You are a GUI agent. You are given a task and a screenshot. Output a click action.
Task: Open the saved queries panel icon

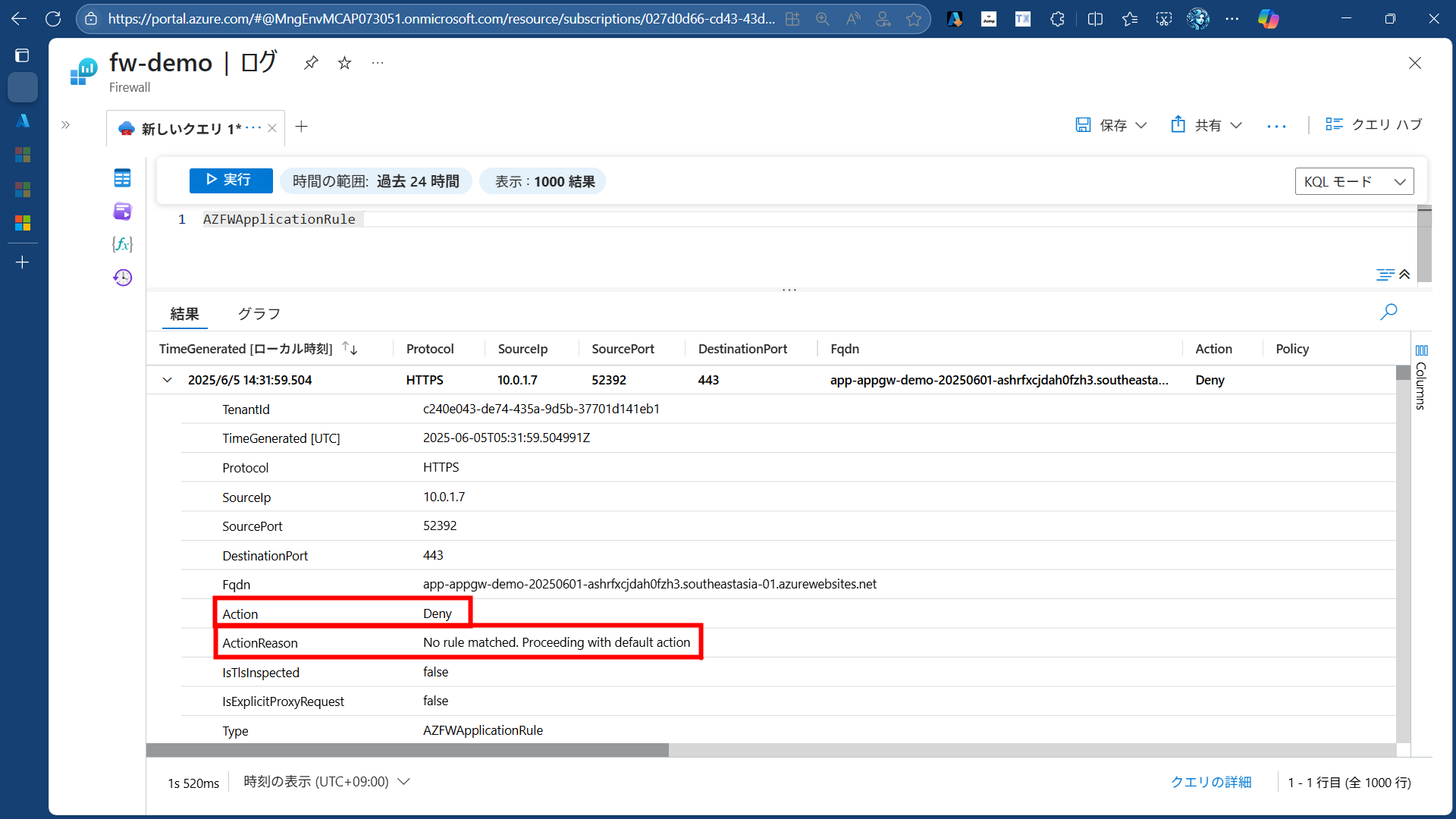pyautogui.click(x=122, y=211)
